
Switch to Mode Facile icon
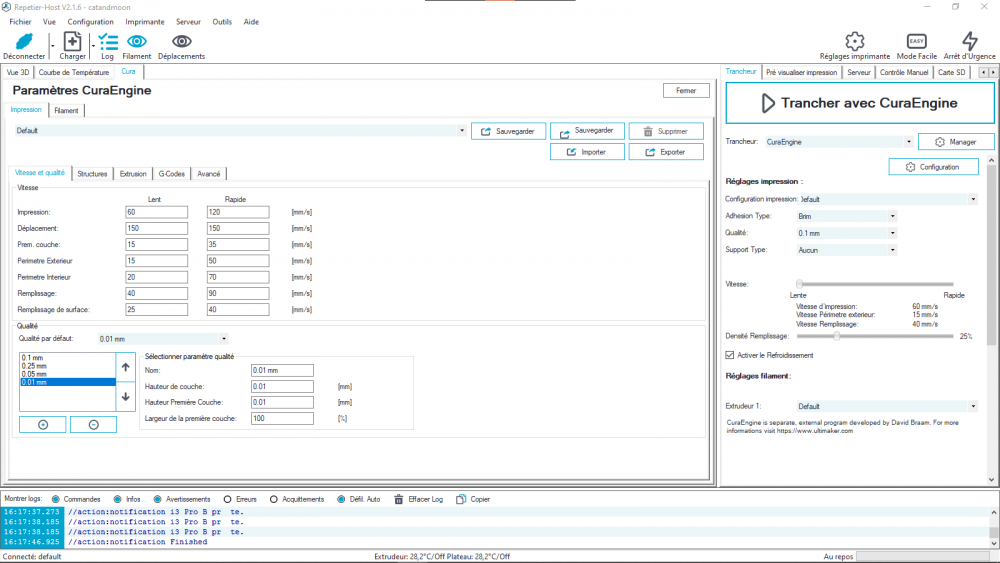pyautogui.click(x=916, y=41)
